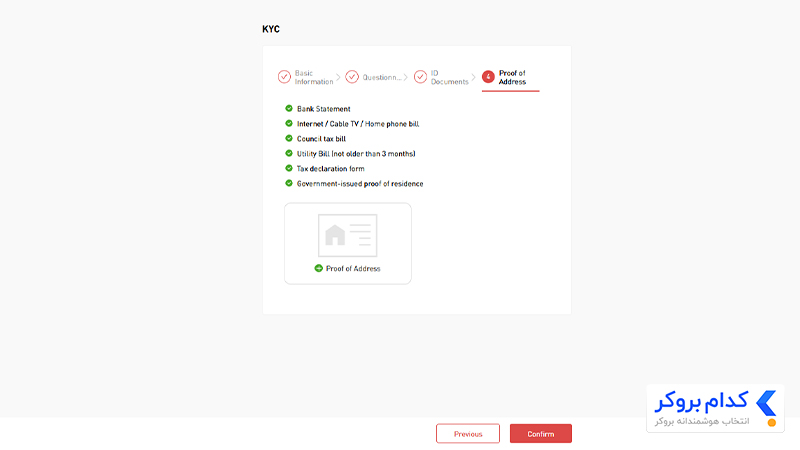Click "Utility Bill (not older than 3 months)" text
This screenshot has height=450, width=800.
point(356,154)
